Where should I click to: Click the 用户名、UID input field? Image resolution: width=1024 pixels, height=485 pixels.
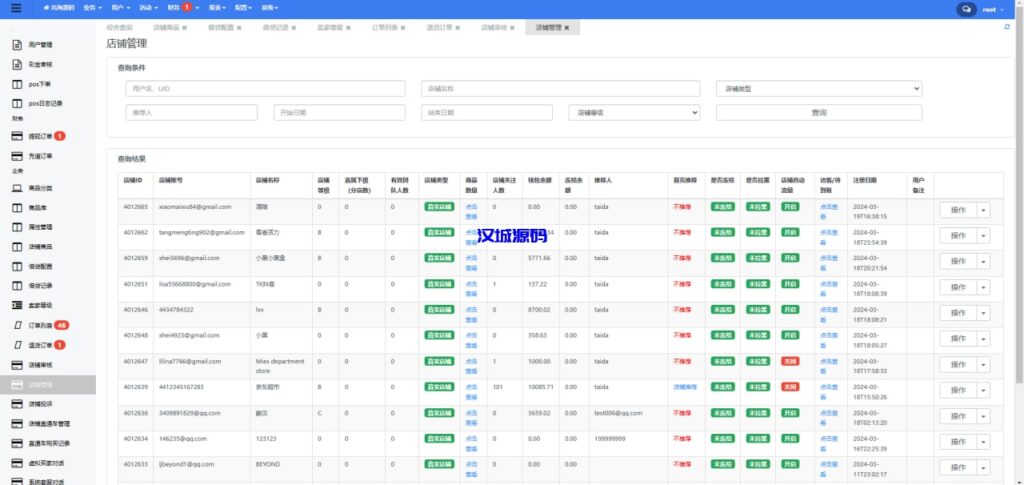point(265,89)
